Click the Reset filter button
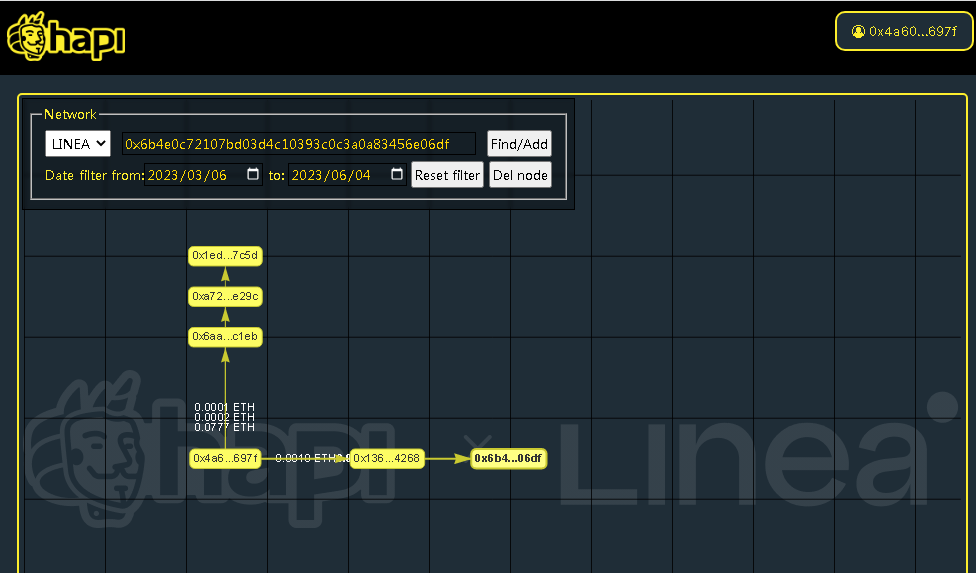 448,175
